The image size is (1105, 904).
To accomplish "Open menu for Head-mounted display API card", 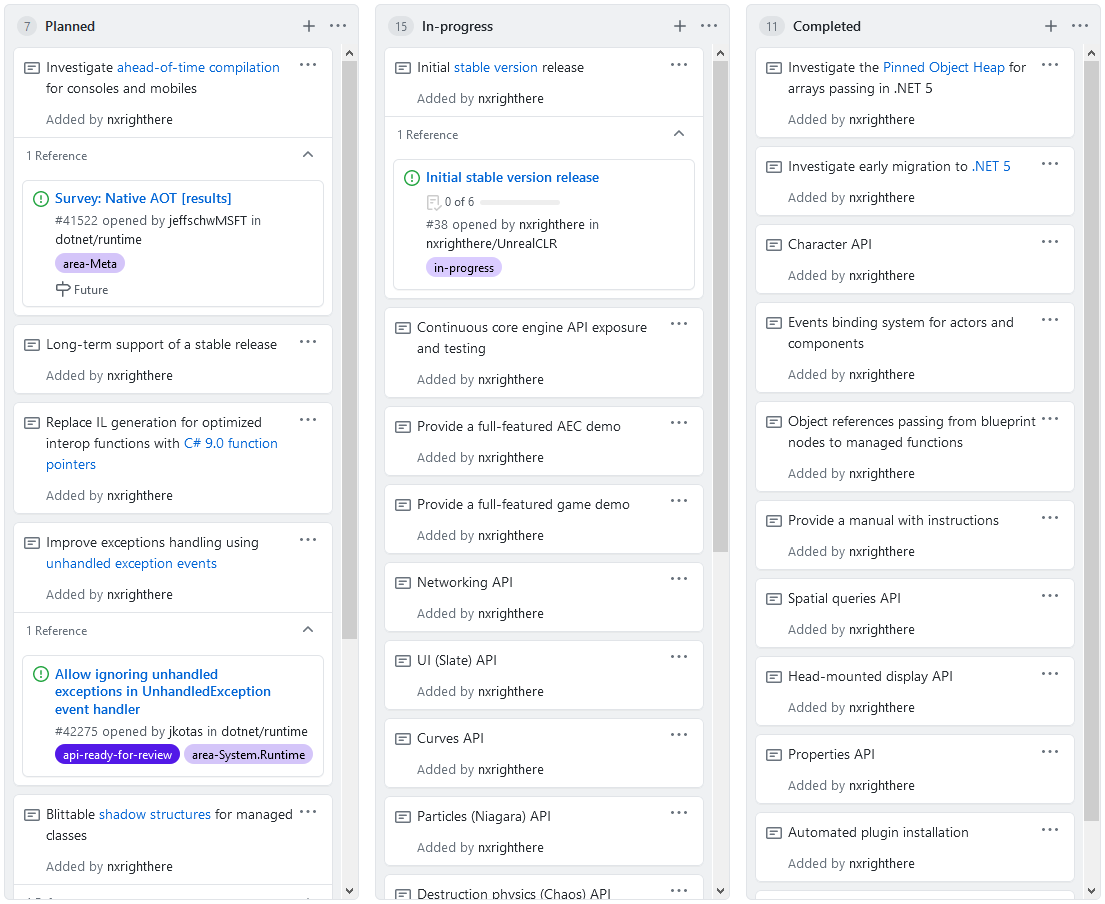I will coord(1050,674).
